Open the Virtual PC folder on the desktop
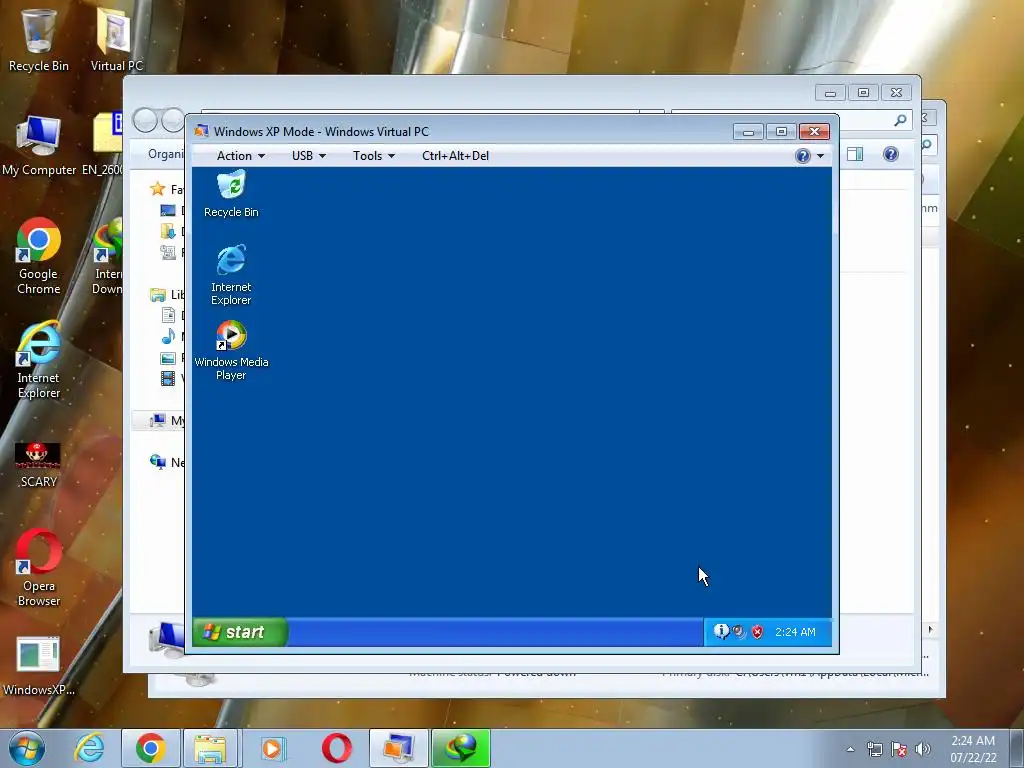1024x768 pixels. pyautogui.click(x=116, y=39)
